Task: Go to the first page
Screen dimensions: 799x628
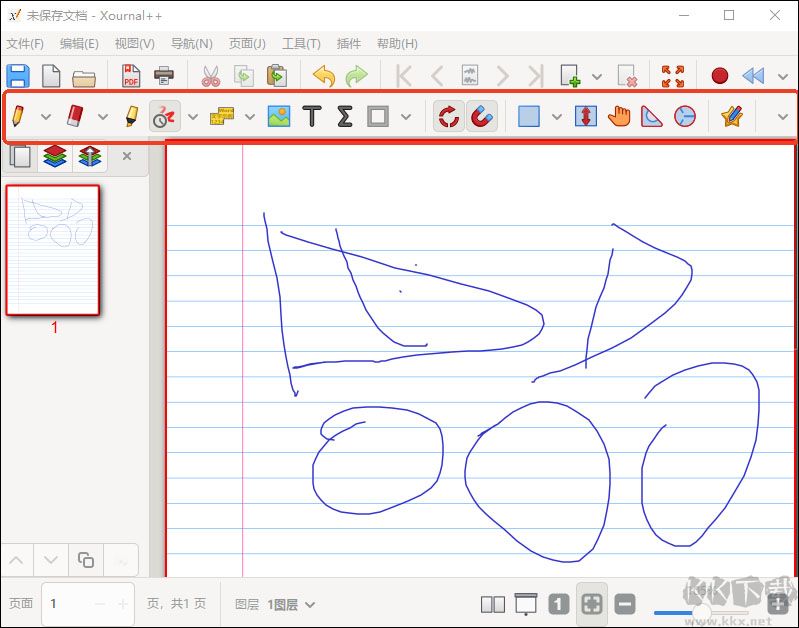Action: pos(404,76)
